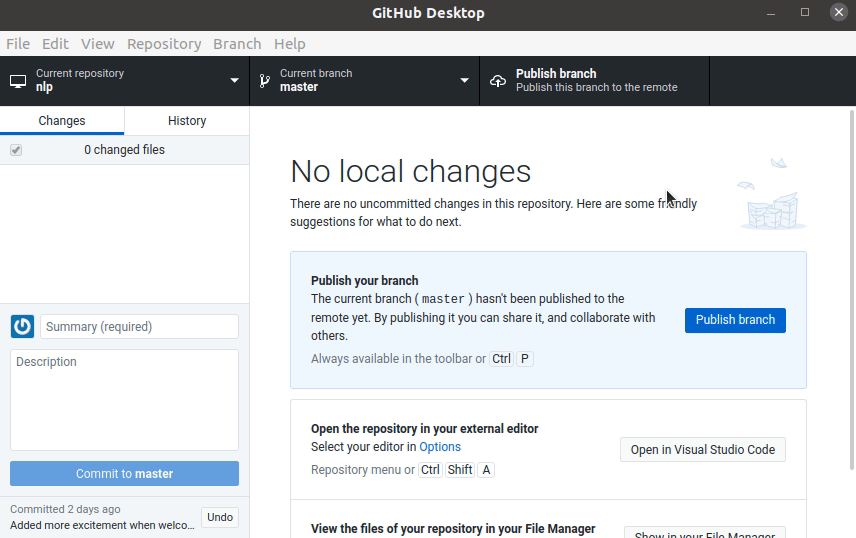The image size is (856, 538).
Task: Click the cloud upload publish icon
Action: pos(497,81)
